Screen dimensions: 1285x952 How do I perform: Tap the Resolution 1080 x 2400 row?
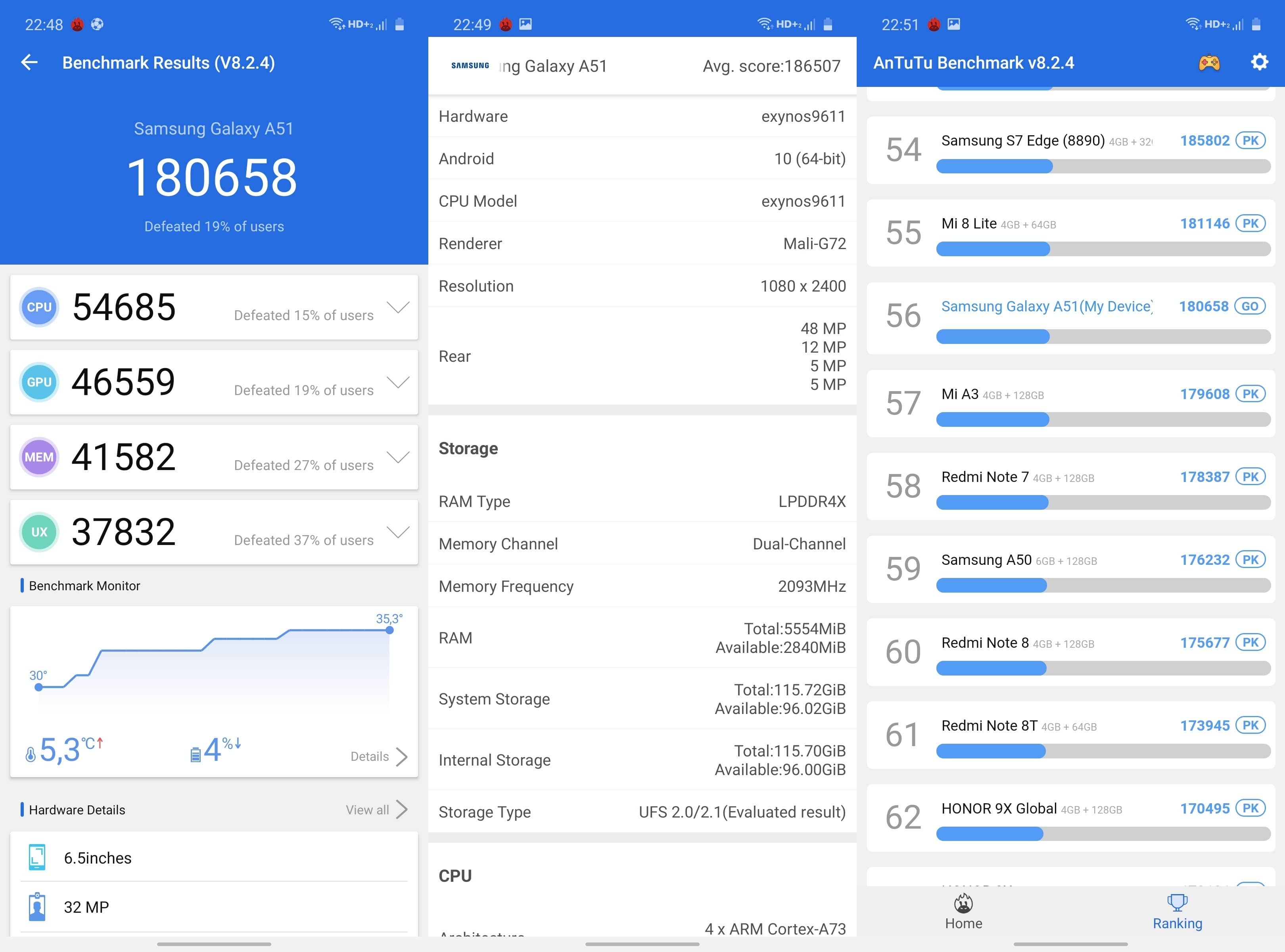(x=642, y=286)
